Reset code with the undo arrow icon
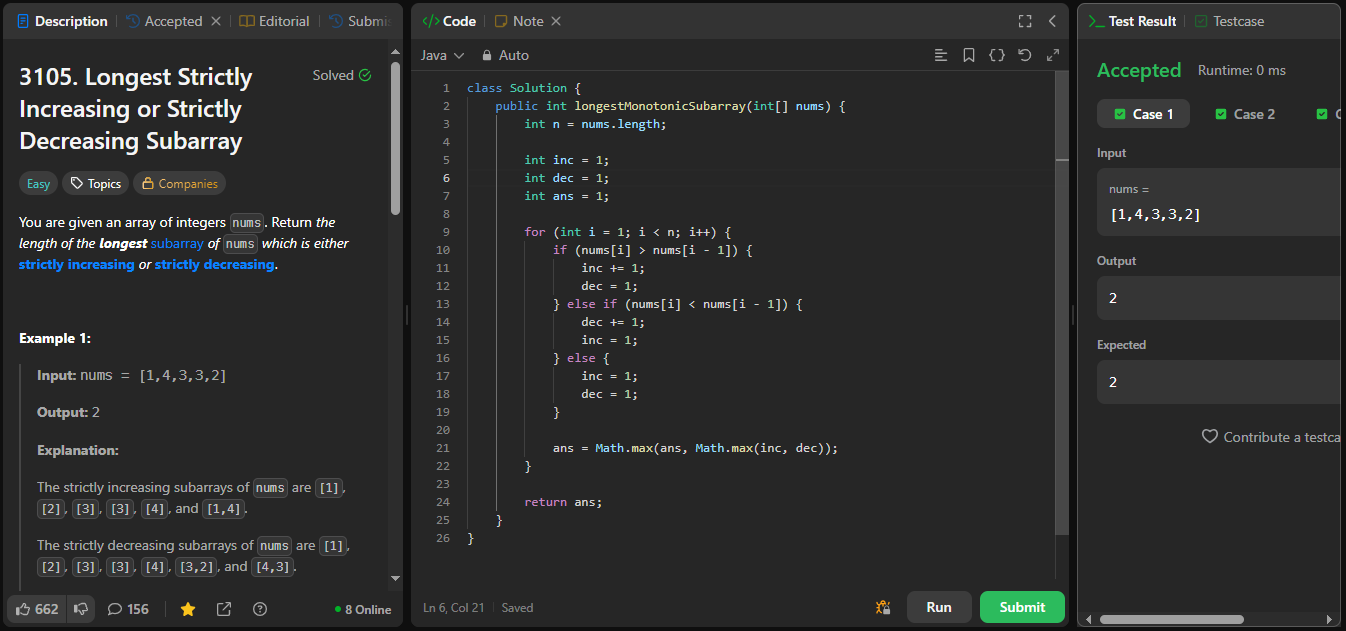1346x631 pixels. pos(1024,55)
